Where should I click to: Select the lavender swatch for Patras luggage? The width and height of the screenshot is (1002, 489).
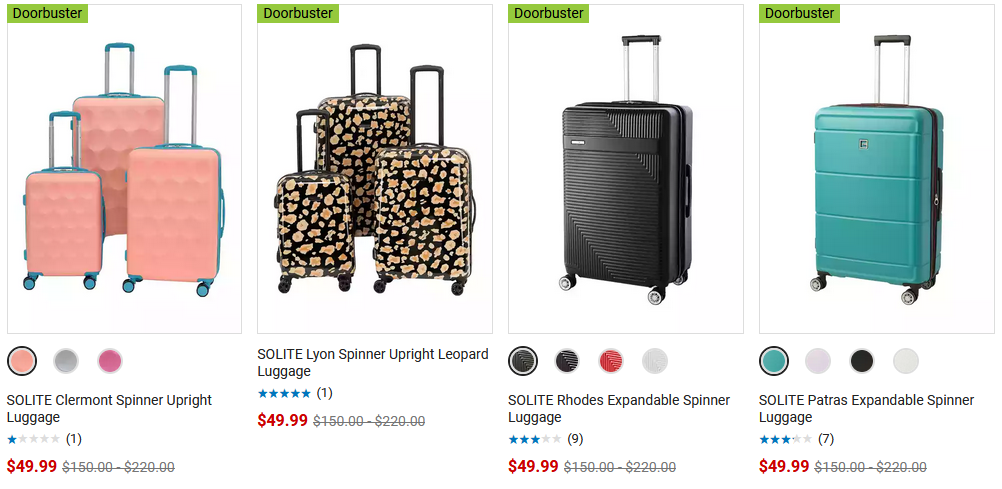click(818, 360)
